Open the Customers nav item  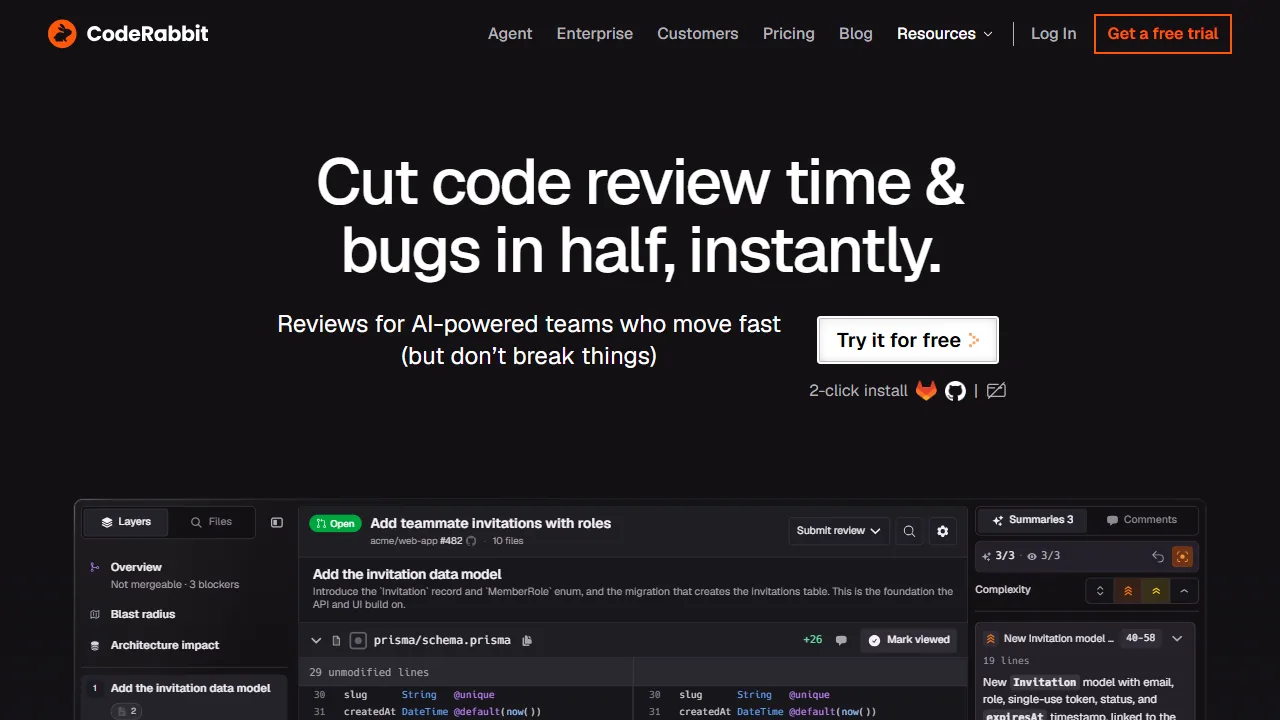click(698, 34)
